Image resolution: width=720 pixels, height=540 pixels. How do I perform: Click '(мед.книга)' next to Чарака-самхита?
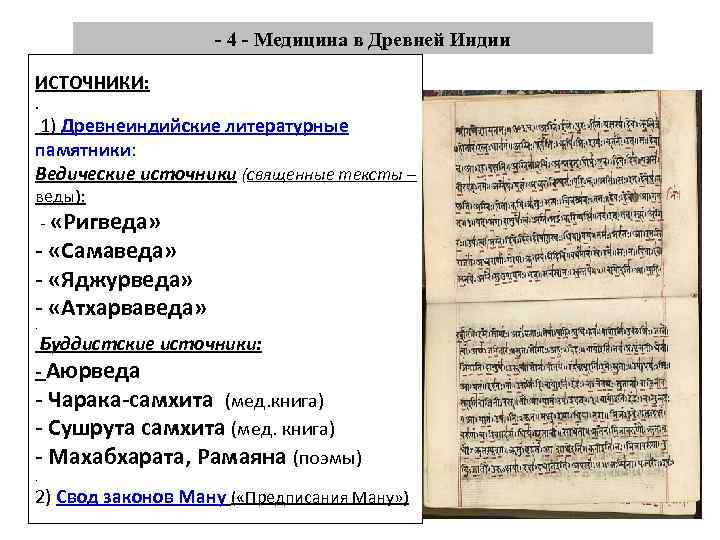275,402
